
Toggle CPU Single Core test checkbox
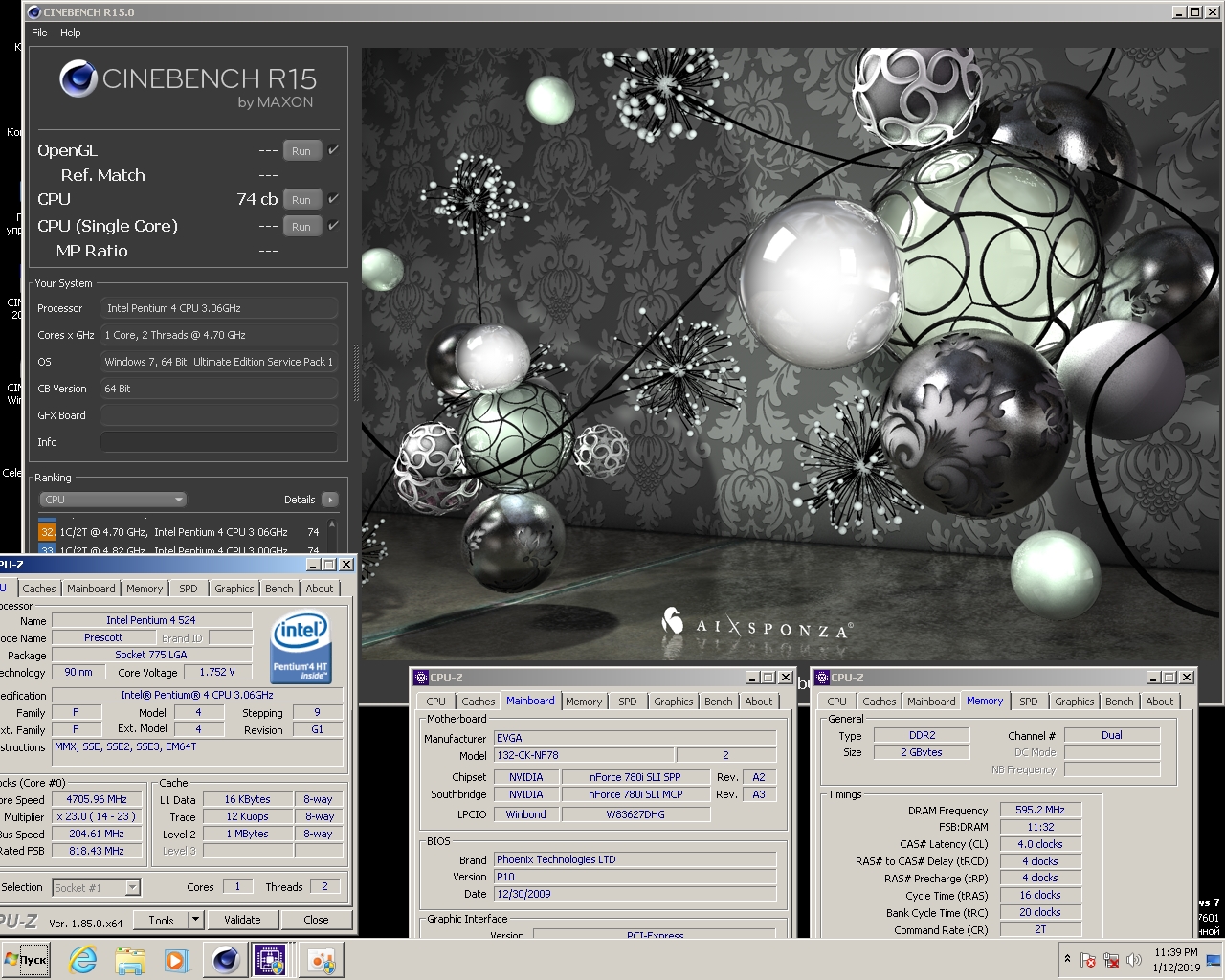[333, 226]
